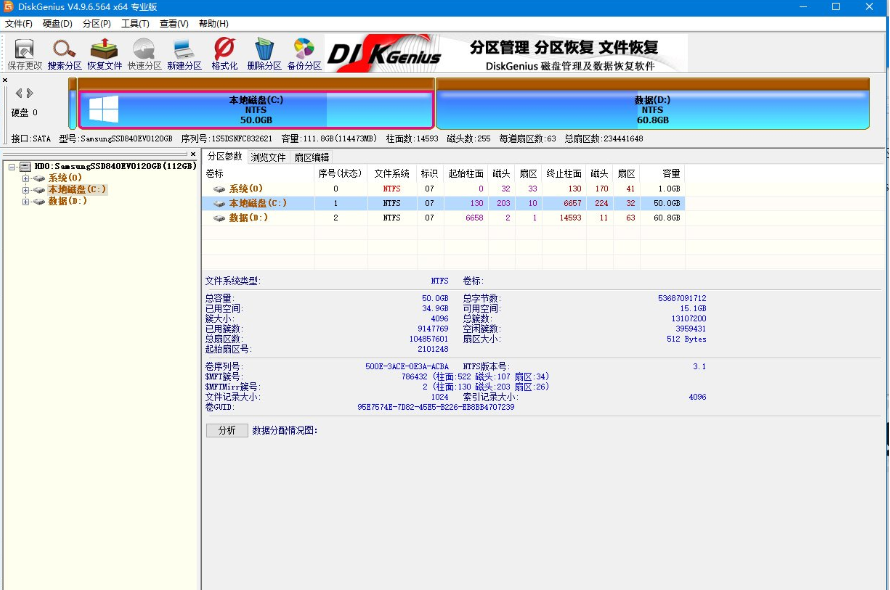This screenshot has height=590, width=890.
Task: Click the 512 Bytes sector size value
Action: [x=686, y=339]
